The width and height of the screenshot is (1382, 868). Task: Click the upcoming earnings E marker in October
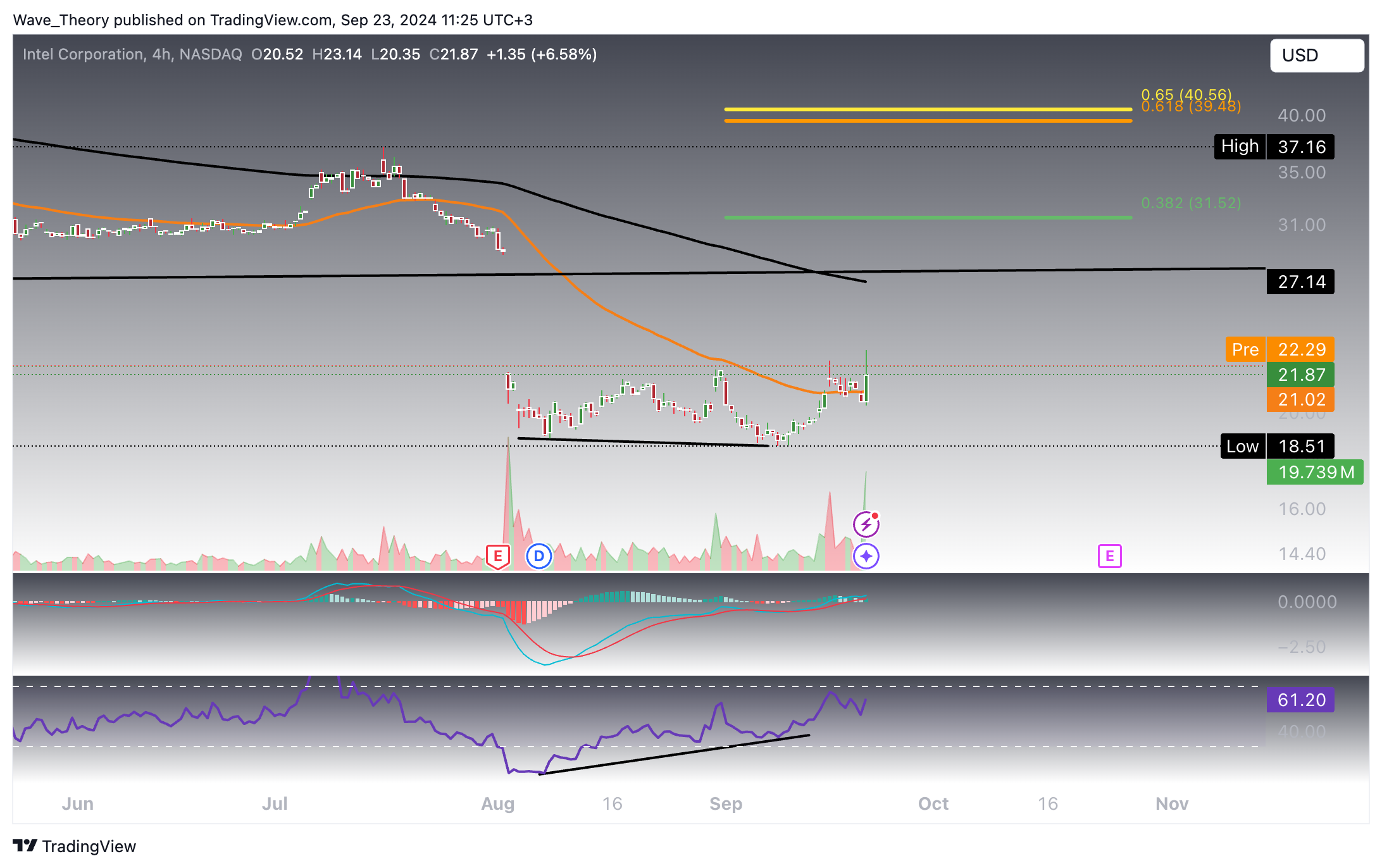1109,556
